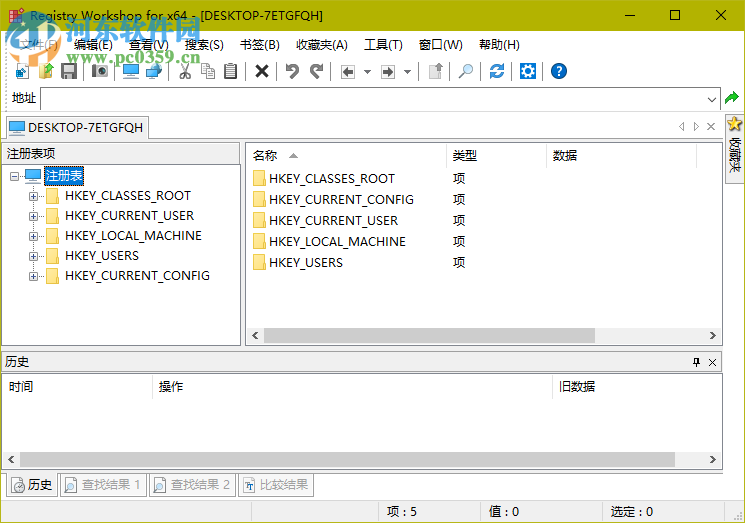Viewport: 745px width, 523px height.
Task: Click the magnifier find icon
Action: coord(465,72)
